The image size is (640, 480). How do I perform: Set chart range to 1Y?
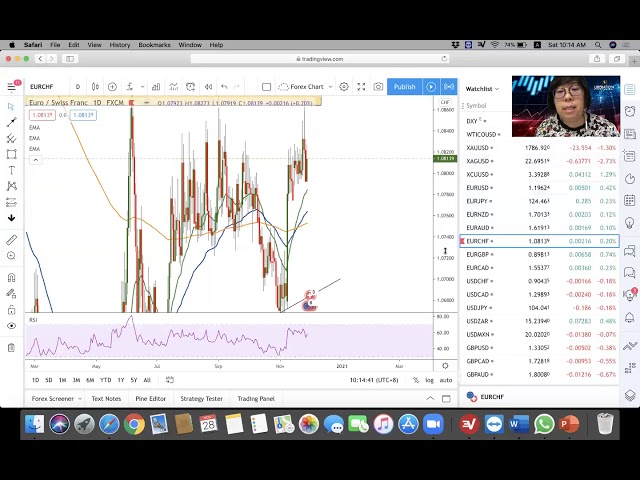(120, 380)
